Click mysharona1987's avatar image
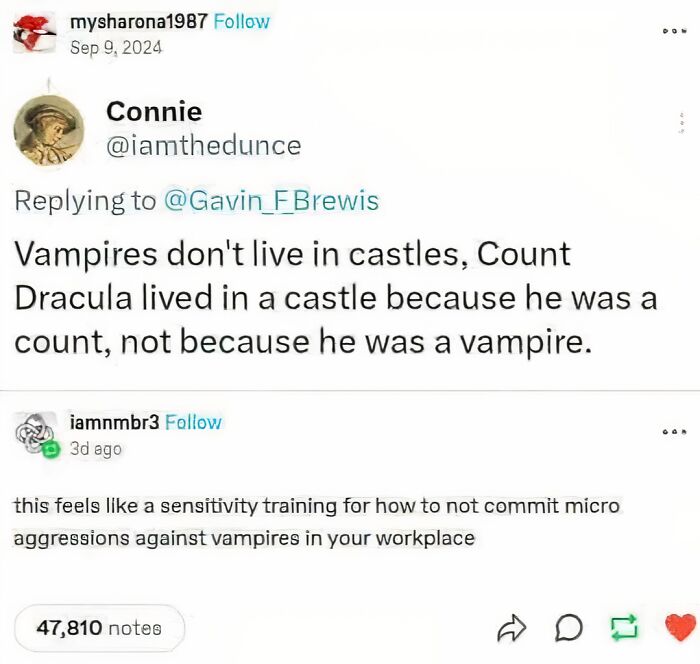 (x=34, y=33)
